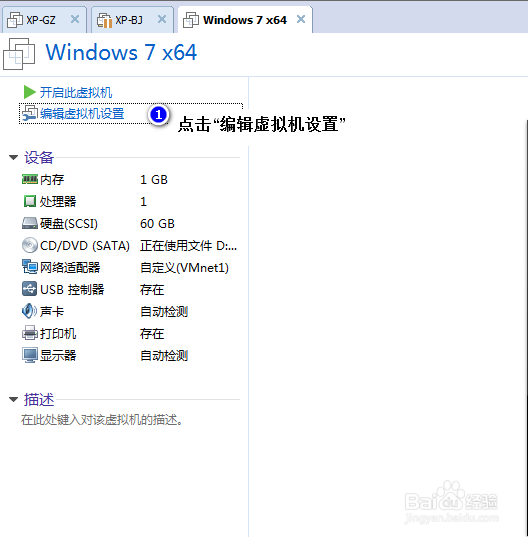This screenshot has height=537, width=528.
Task: Click the 自定义(VMnet1) network value
Action: [185, 267]
